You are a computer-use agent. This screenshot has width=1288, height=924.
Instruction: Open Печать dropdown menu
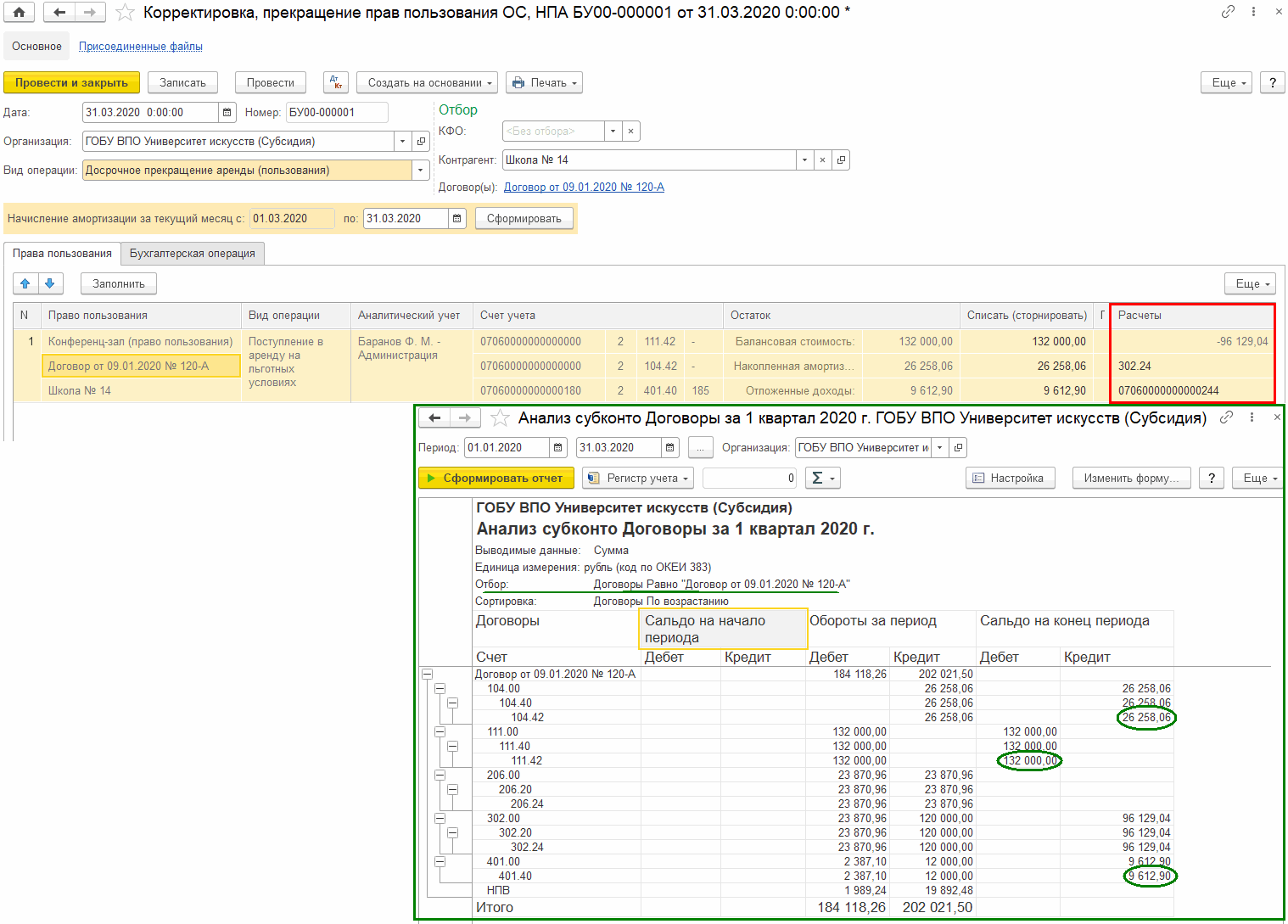tap(544, 82)
